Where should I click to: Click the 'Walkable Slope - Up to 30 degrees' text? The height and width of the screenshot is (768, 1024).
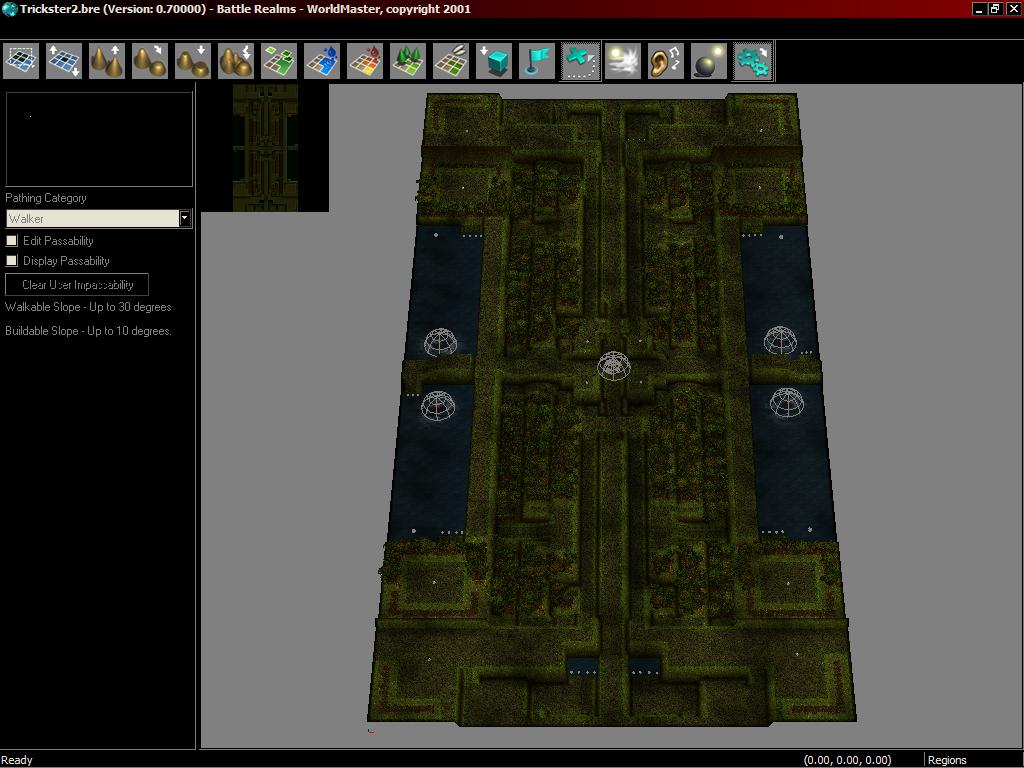tap(88, 307)
